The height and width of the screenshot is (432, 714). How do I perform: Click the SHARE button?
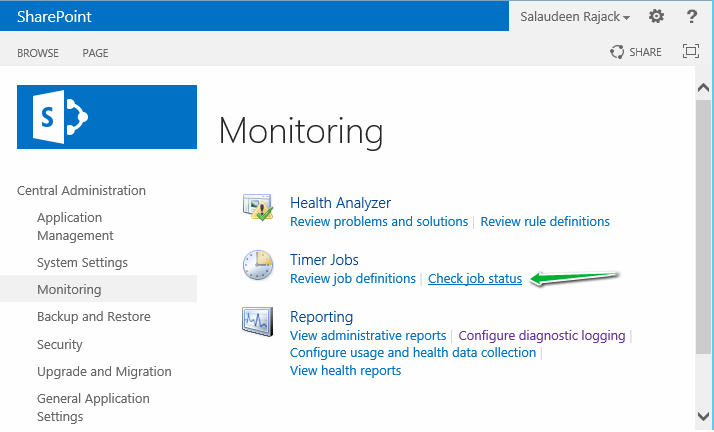pos(636,52)
